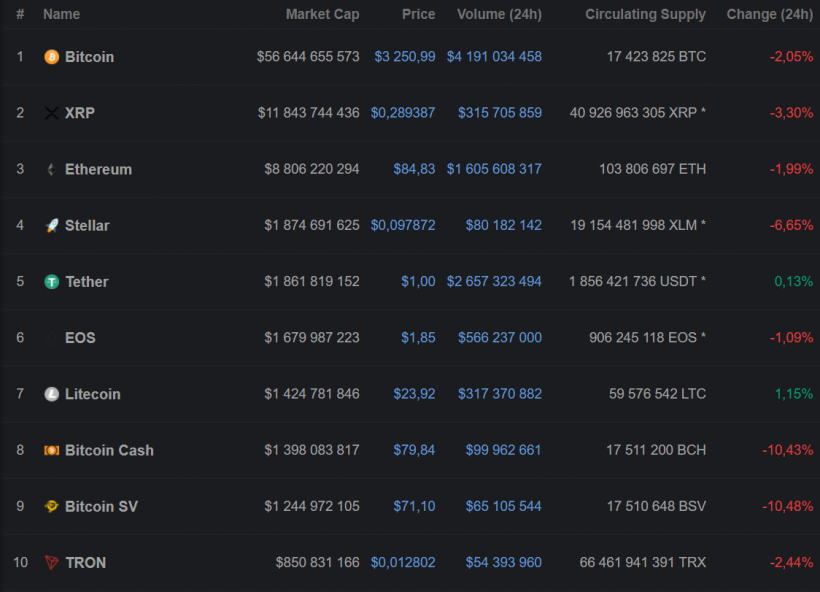This screenshot has height=592, width=820.
Task: Click the Bitcoin SV logo icon
Action: [52, 506]
